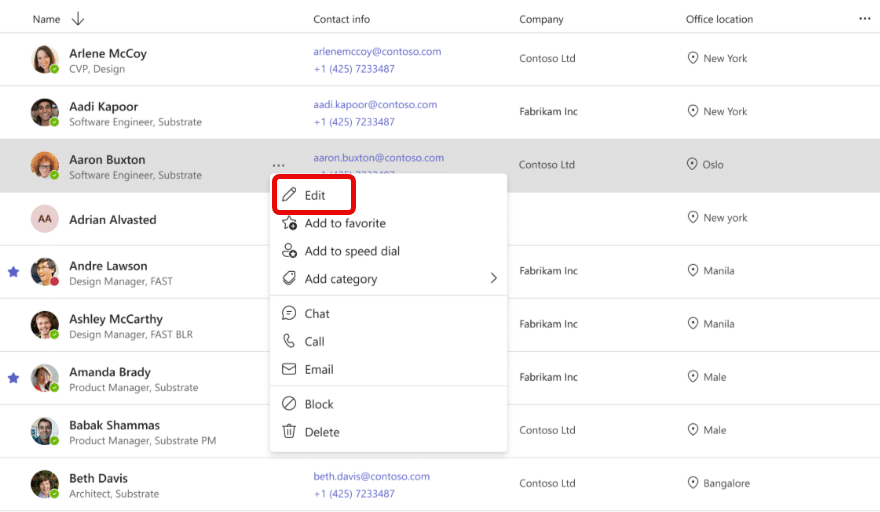The height and width of the screenshot is (512, 880).
Task: Click speech bubble icon next to Chat
Action: [x=289, y=313]
